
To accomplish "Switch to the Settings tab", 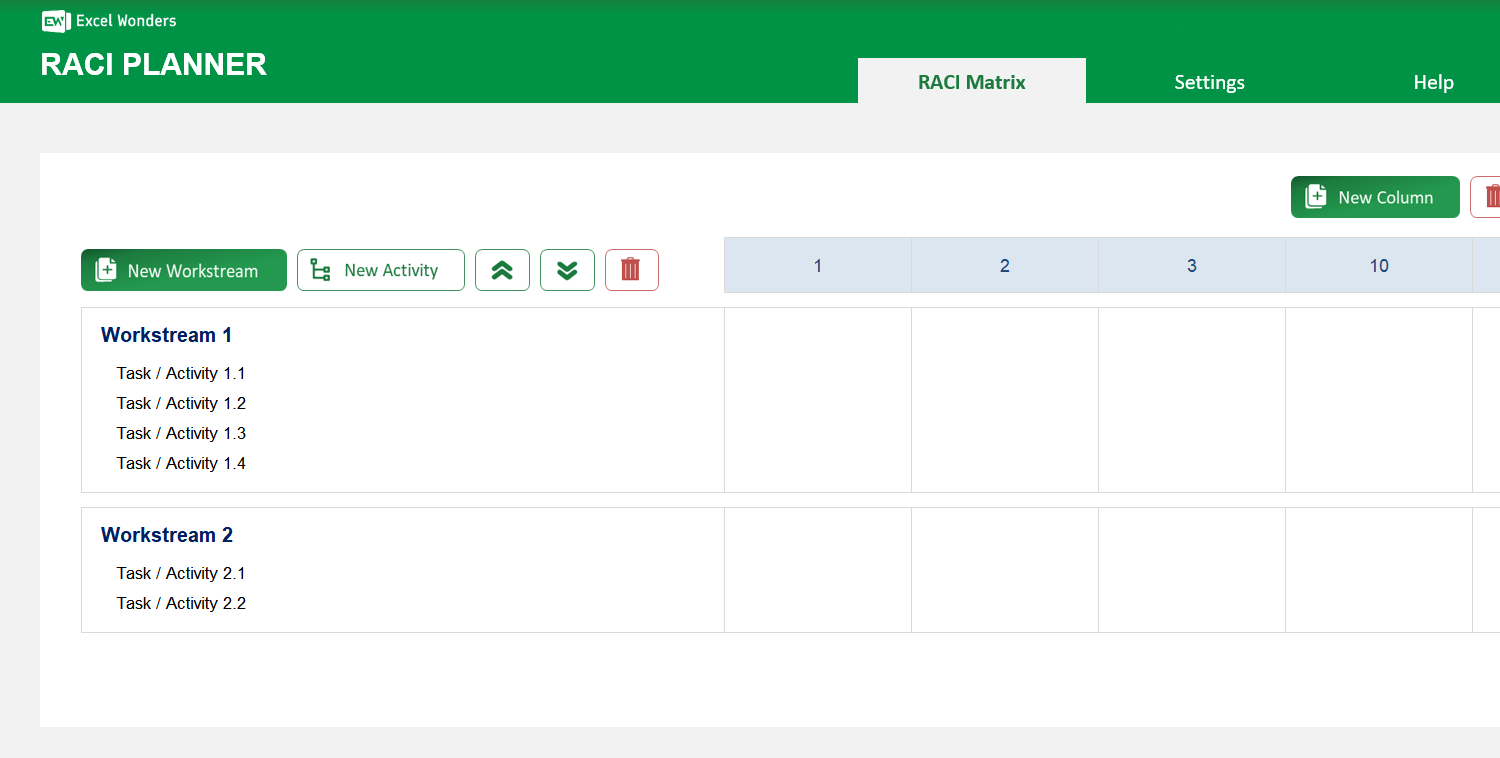I will tap(1209, 82).
